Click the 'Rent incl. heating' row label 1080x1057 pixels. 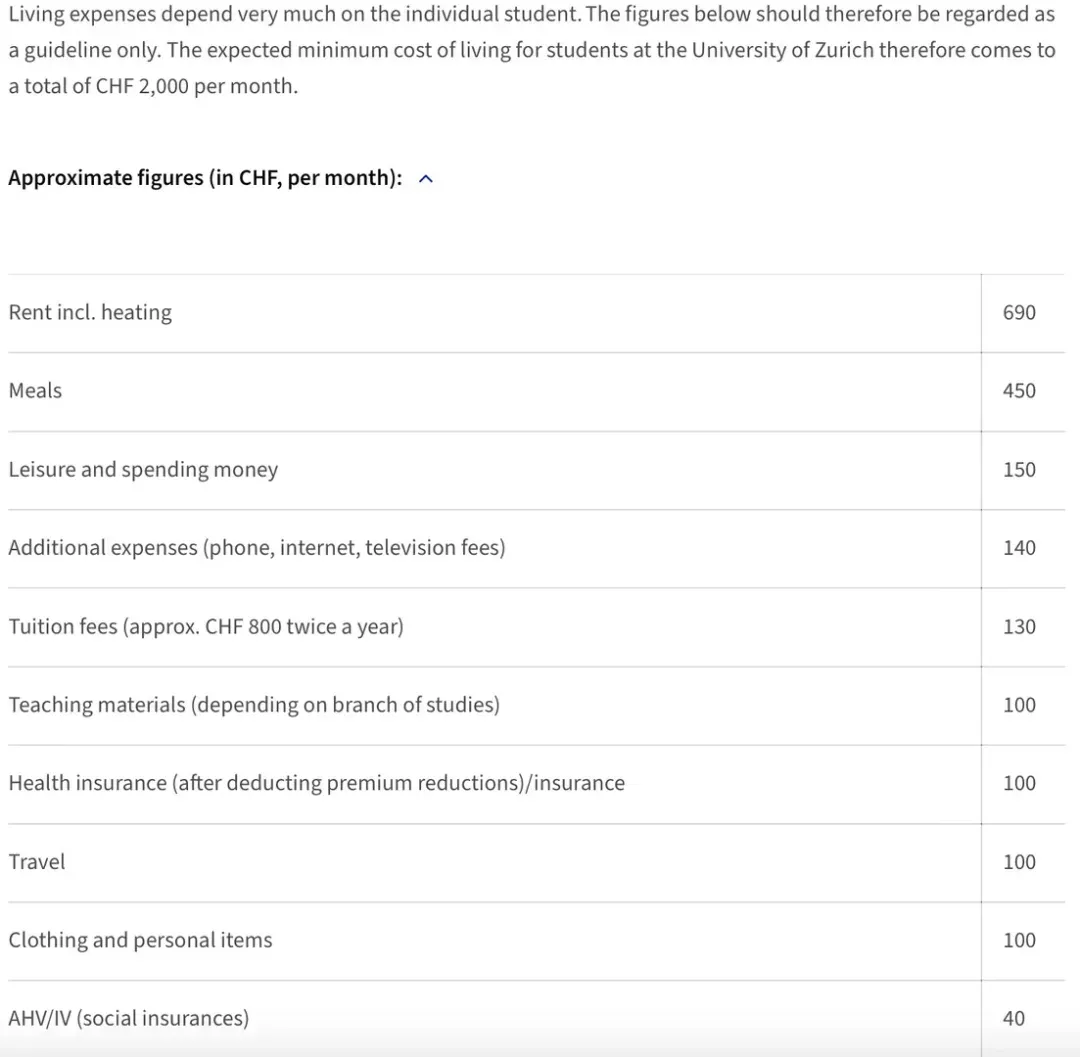click(90, 312)
